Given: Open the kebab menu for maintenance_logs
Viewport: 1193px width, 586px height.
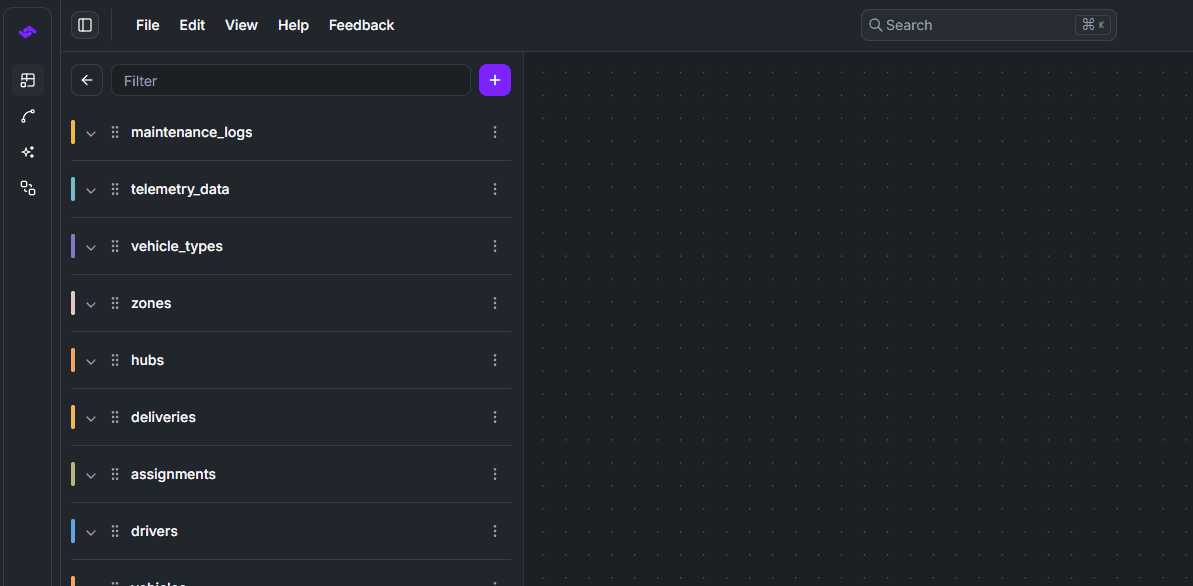Looking at the screenshot, I should coord(494,131).
